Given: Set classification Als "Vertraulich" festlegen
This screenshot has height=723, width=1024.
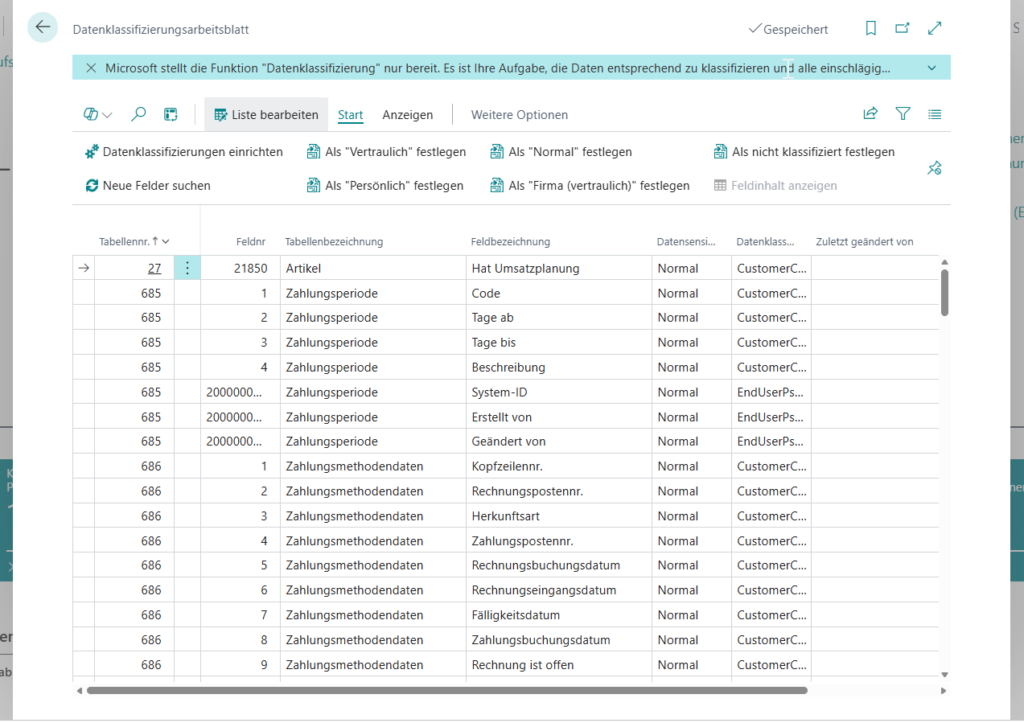Looking at the screenshot, I should [387, 152].
